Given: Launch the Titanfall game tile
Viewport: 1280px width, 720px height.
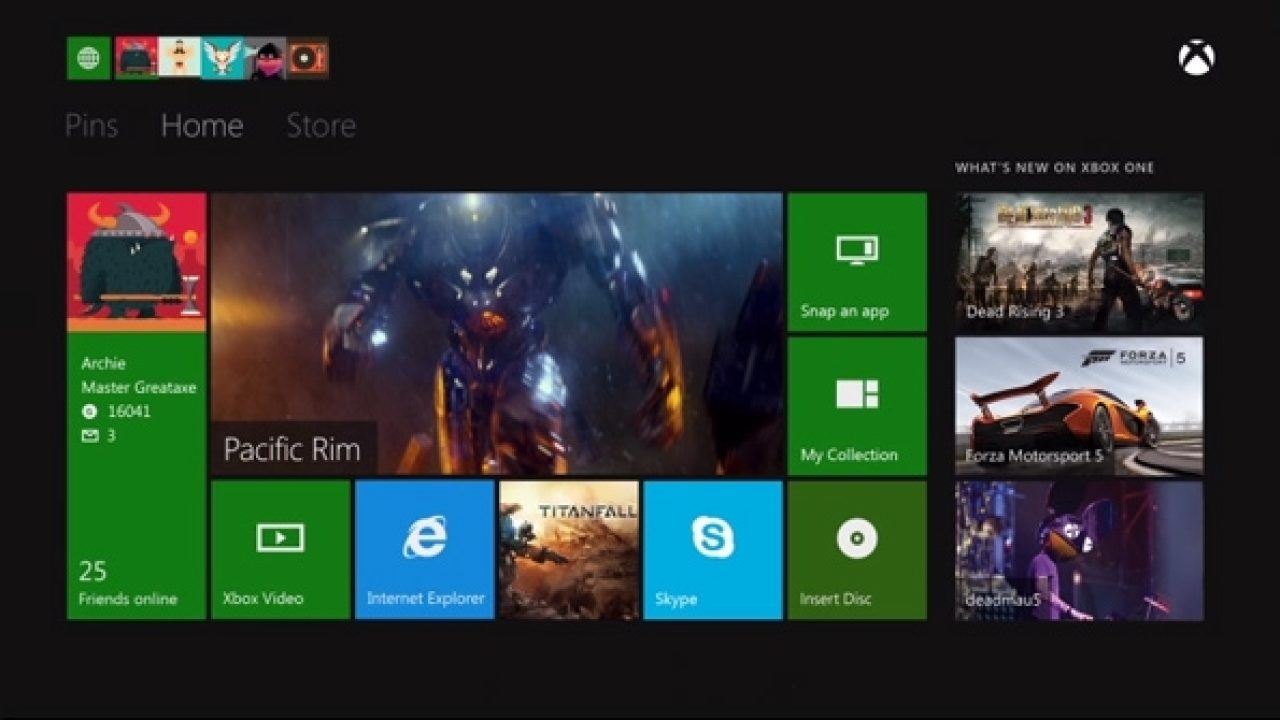Looking at the screenshot, I should pyautogui.click(x=569, y=550).
